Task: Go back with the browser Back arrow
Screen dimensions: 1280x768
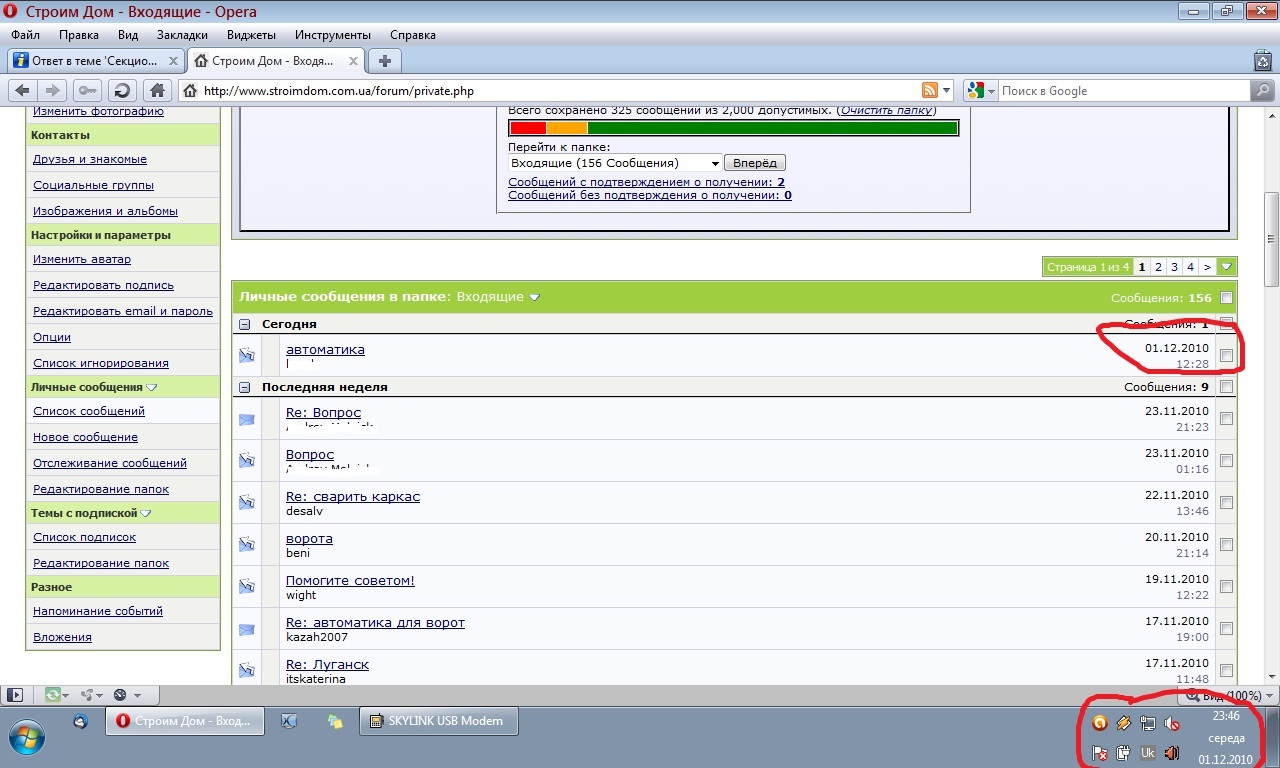Action: (22, 90)
